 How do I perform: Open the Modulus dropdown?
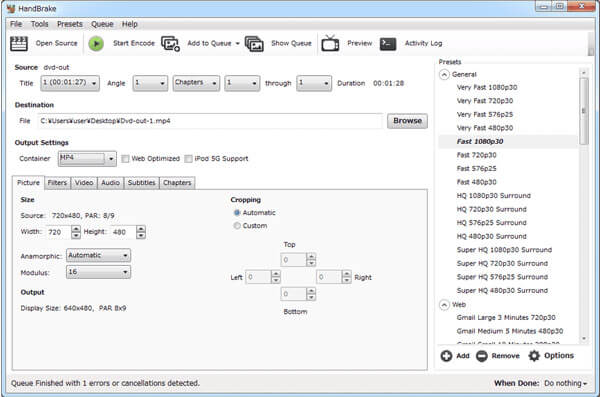98,272
